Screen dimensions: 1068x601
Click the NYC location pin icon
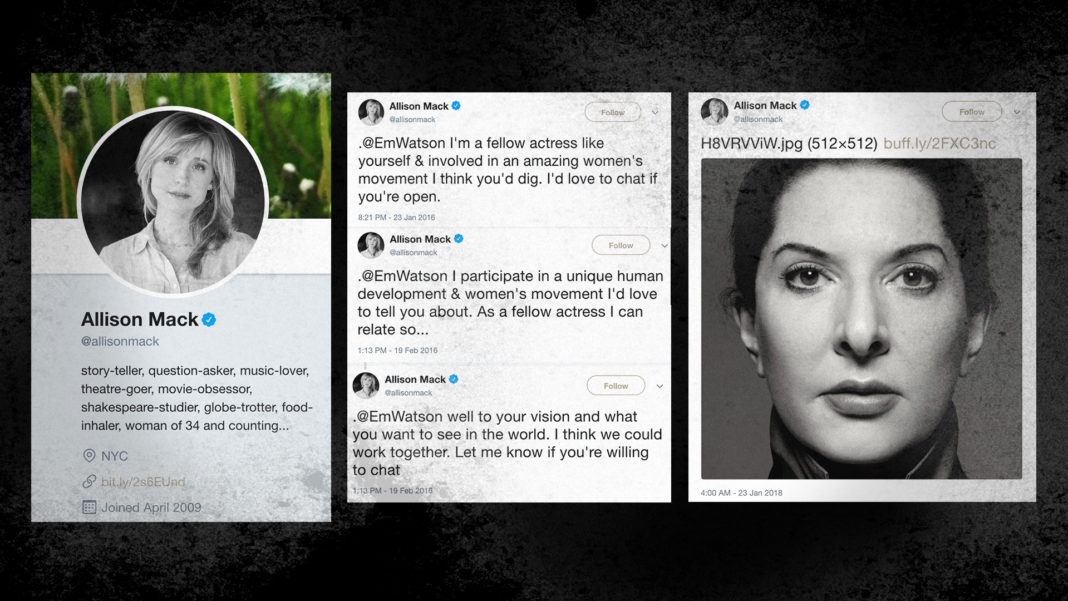[x=89, y=456]
